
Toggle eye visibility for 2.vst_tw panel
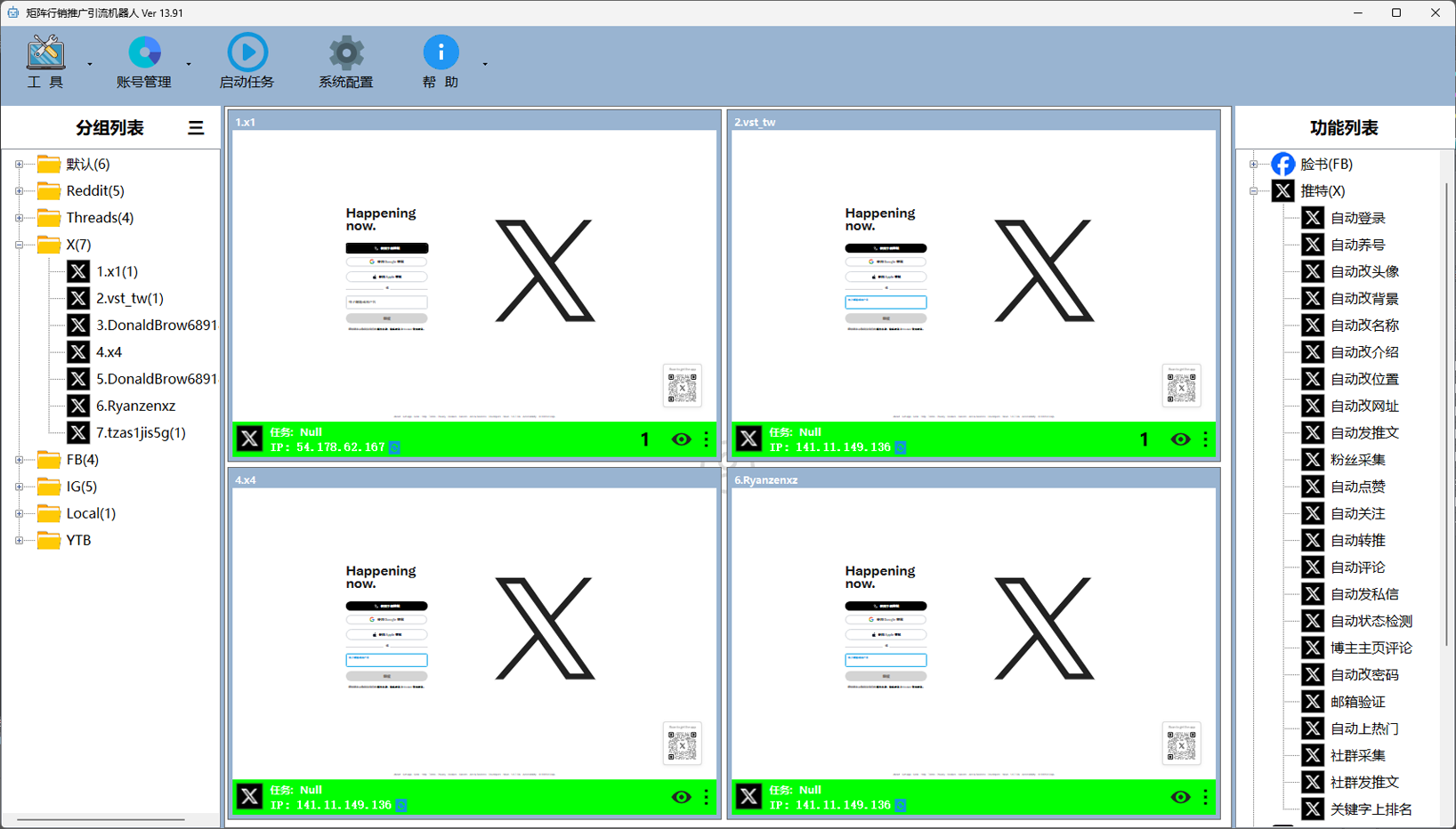point(1180,439)
